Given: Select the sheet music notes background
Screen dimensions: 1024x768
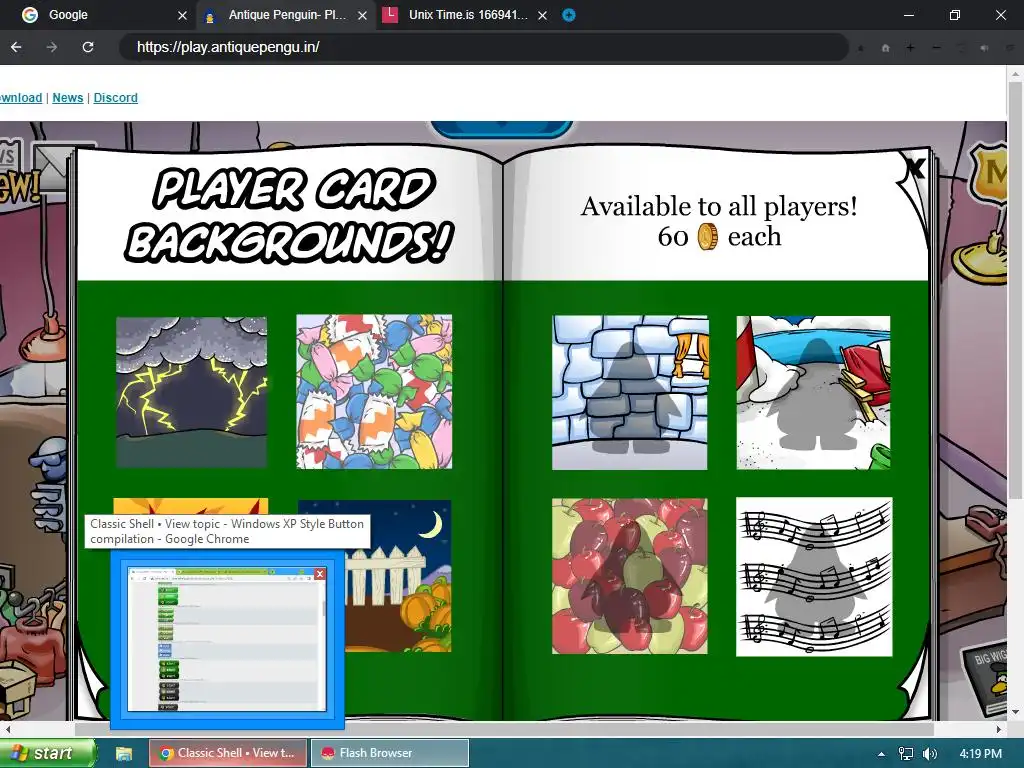Looking at the screenshot, I should point(814,577).
